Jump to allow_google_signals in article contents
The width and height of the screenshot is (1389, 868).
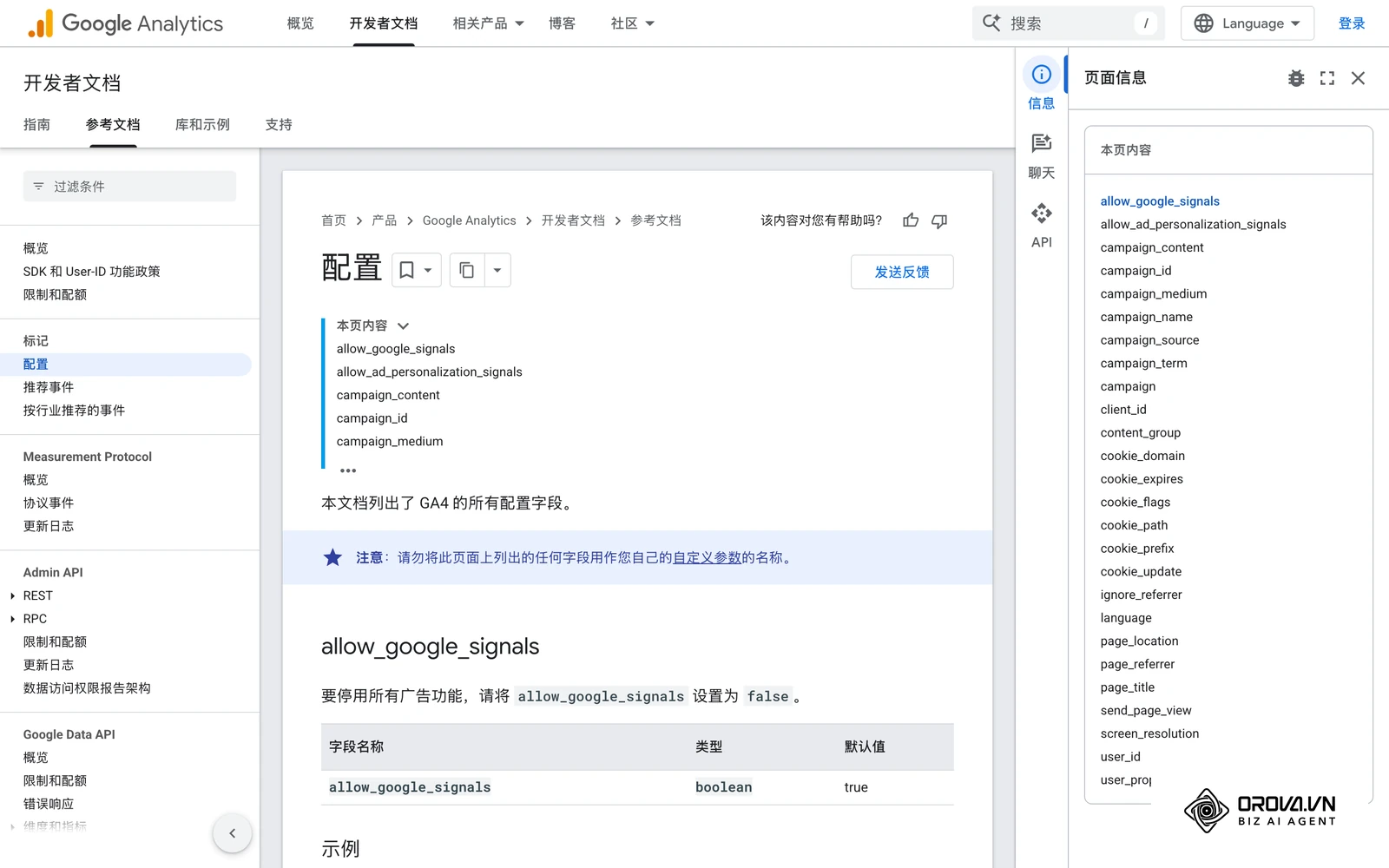pos(396,349)
